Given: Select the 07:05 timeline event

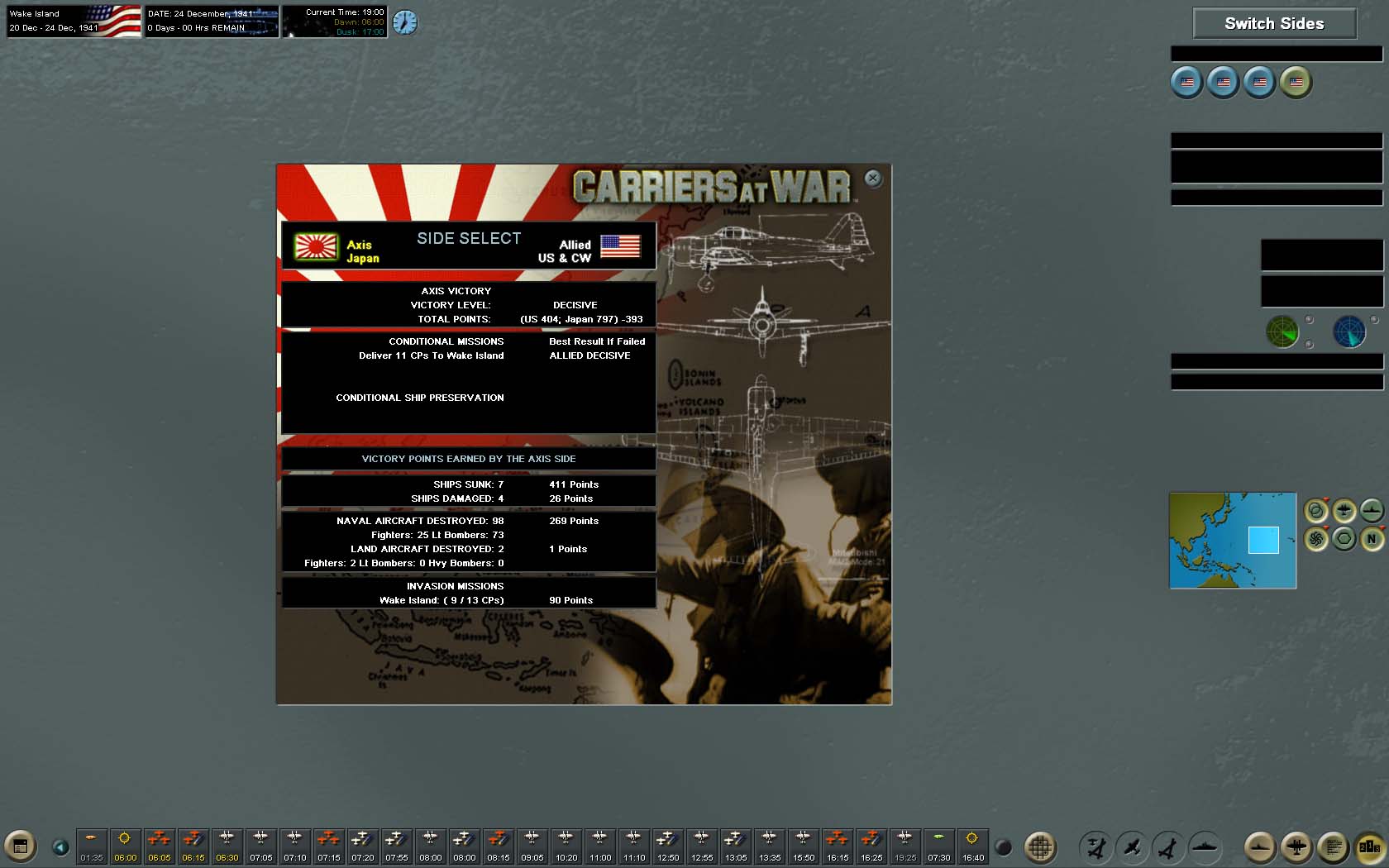Looking at the screenshot, I should pos(261,847).
